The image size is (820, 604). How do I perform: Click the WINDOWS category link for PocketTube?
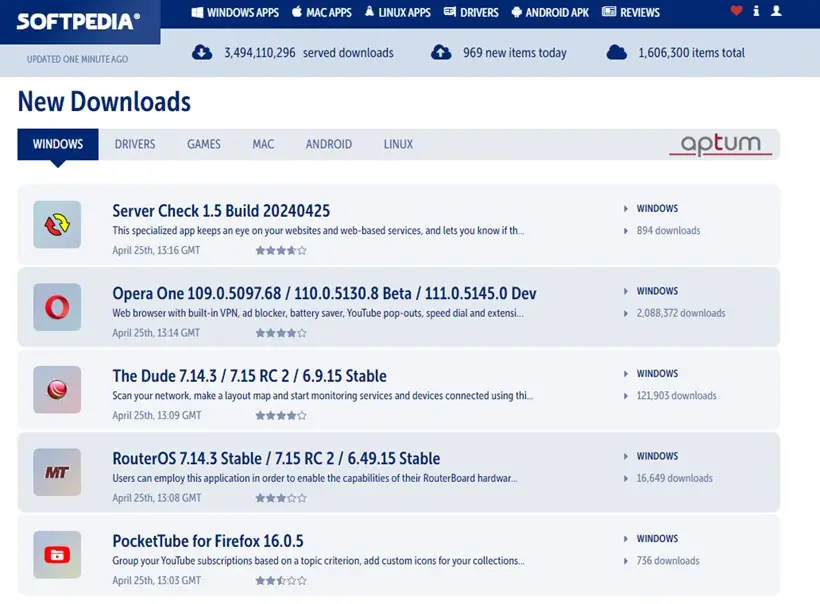coord(657,539)
